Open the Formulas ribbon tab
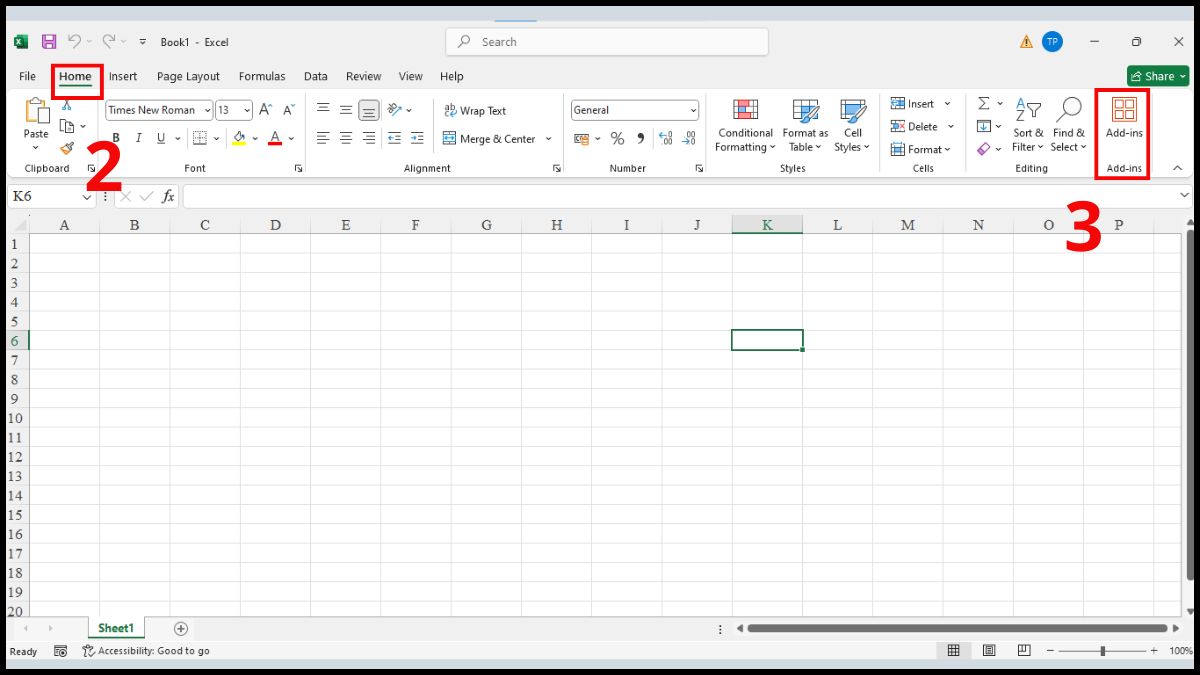Image resolution: width=1200 pixels, height=675 pixels. pyautogui.click(x=262, y=76)
